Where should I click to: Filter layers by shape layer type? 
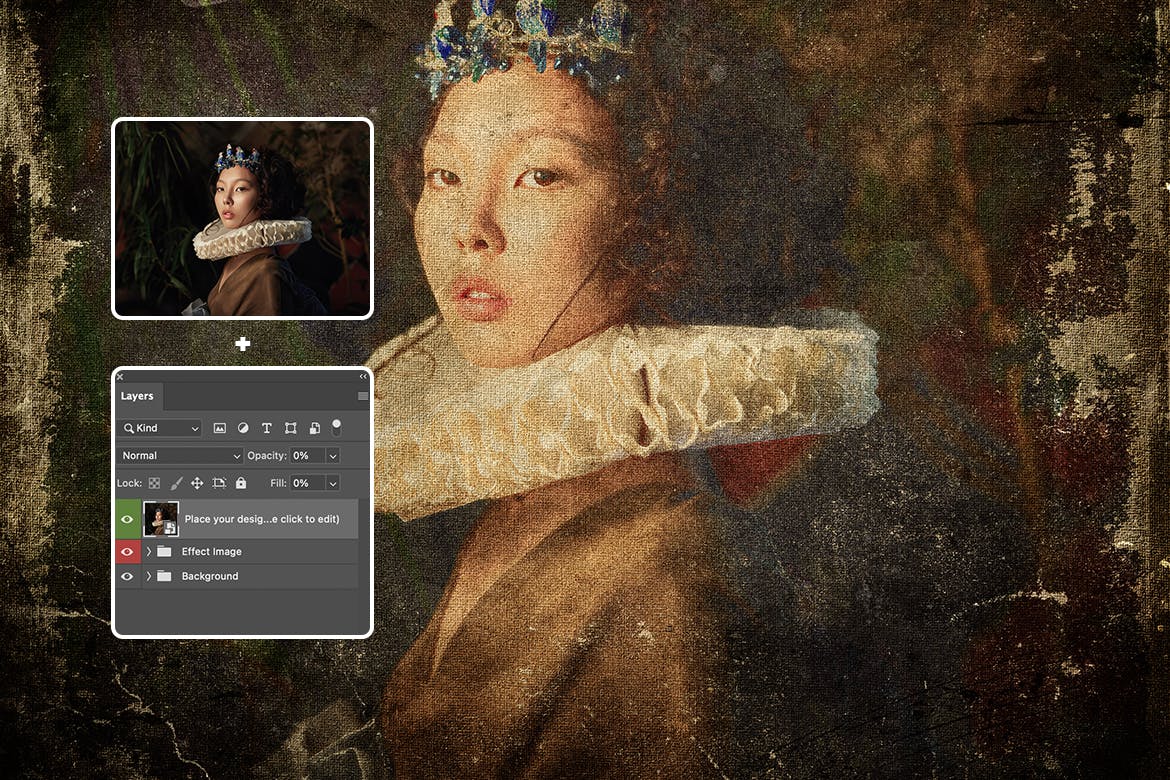[x=290, y=428]
